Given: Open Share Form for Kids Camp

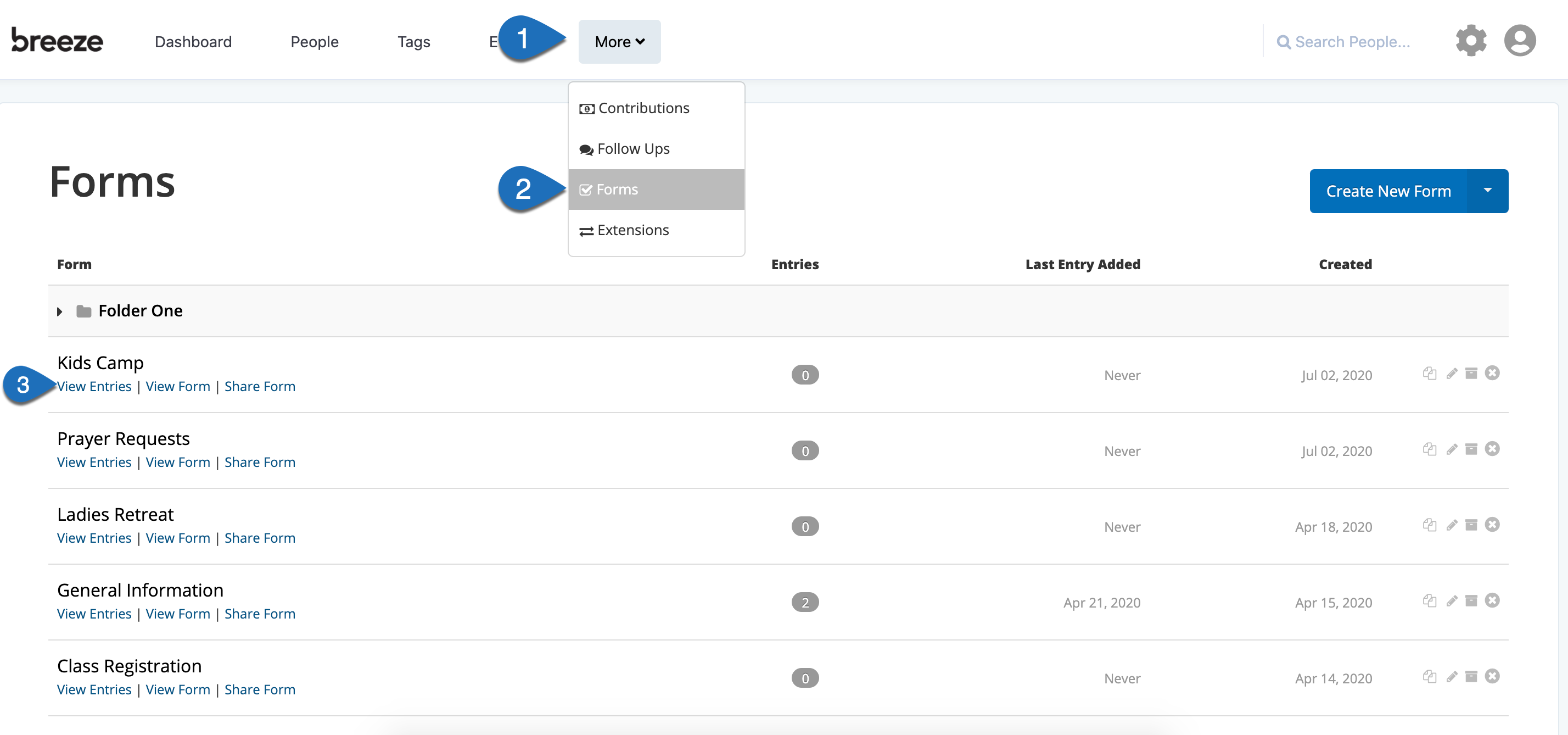Looking at the screenshot, I should pos(260,387).
